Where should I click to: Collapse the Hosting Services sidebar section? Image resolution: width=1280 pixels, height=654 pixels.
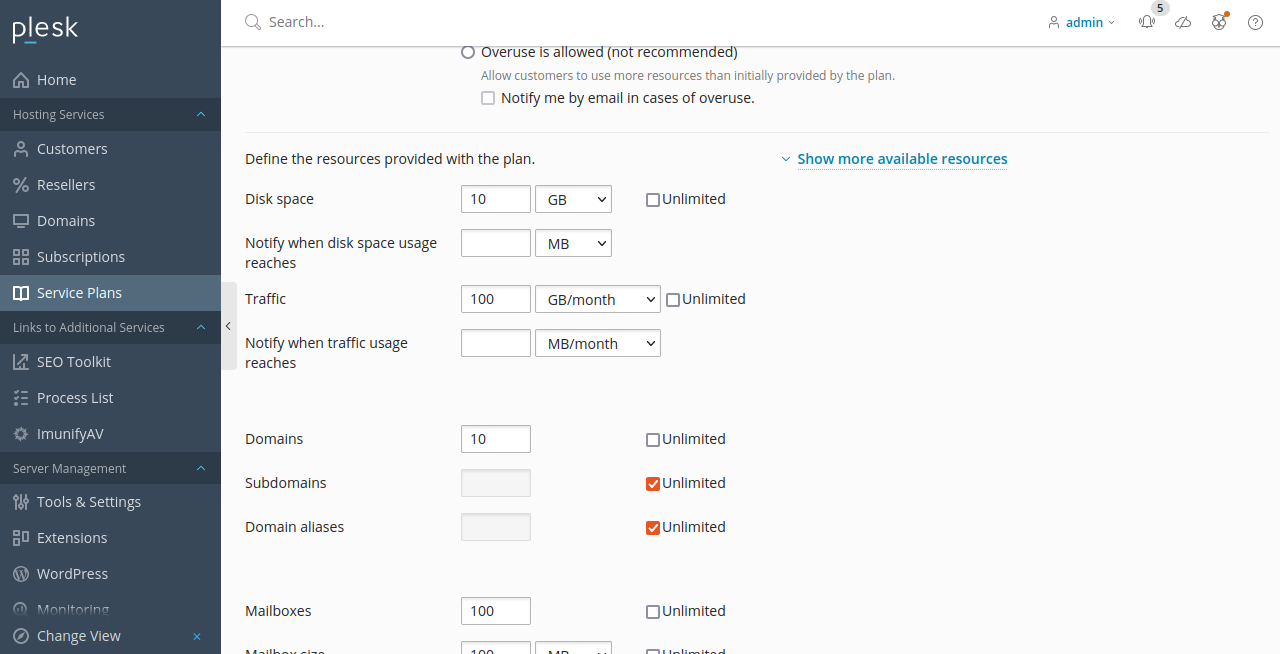(200, 114)
